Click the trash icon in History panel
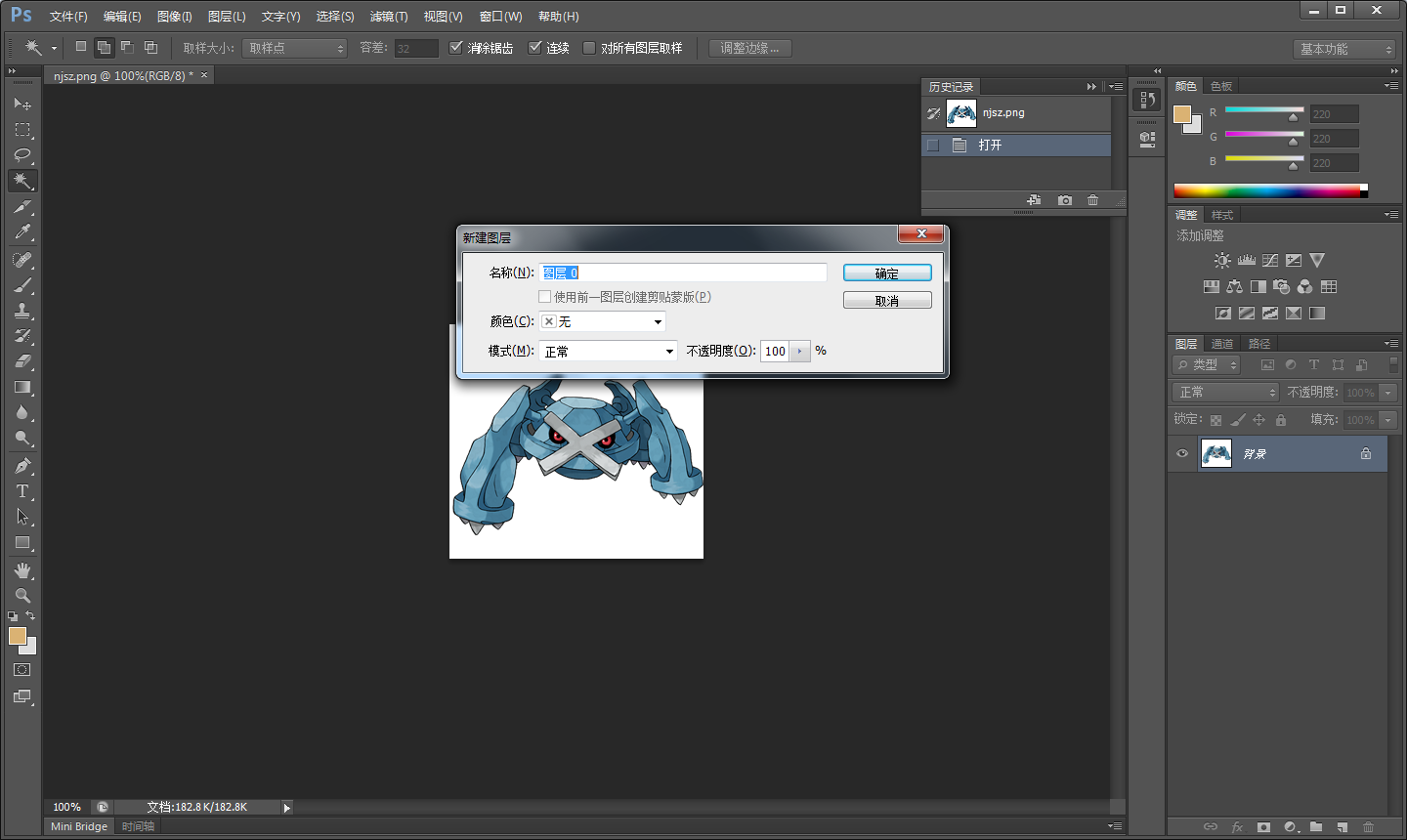The height and width of the screenshot is (840, 1407). (1092, 200)
